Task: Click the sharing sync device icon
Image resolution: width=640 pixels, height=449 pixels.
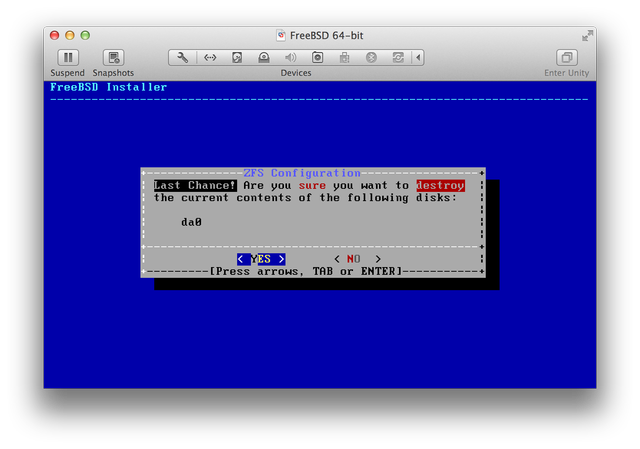Action: click(398, 58)
